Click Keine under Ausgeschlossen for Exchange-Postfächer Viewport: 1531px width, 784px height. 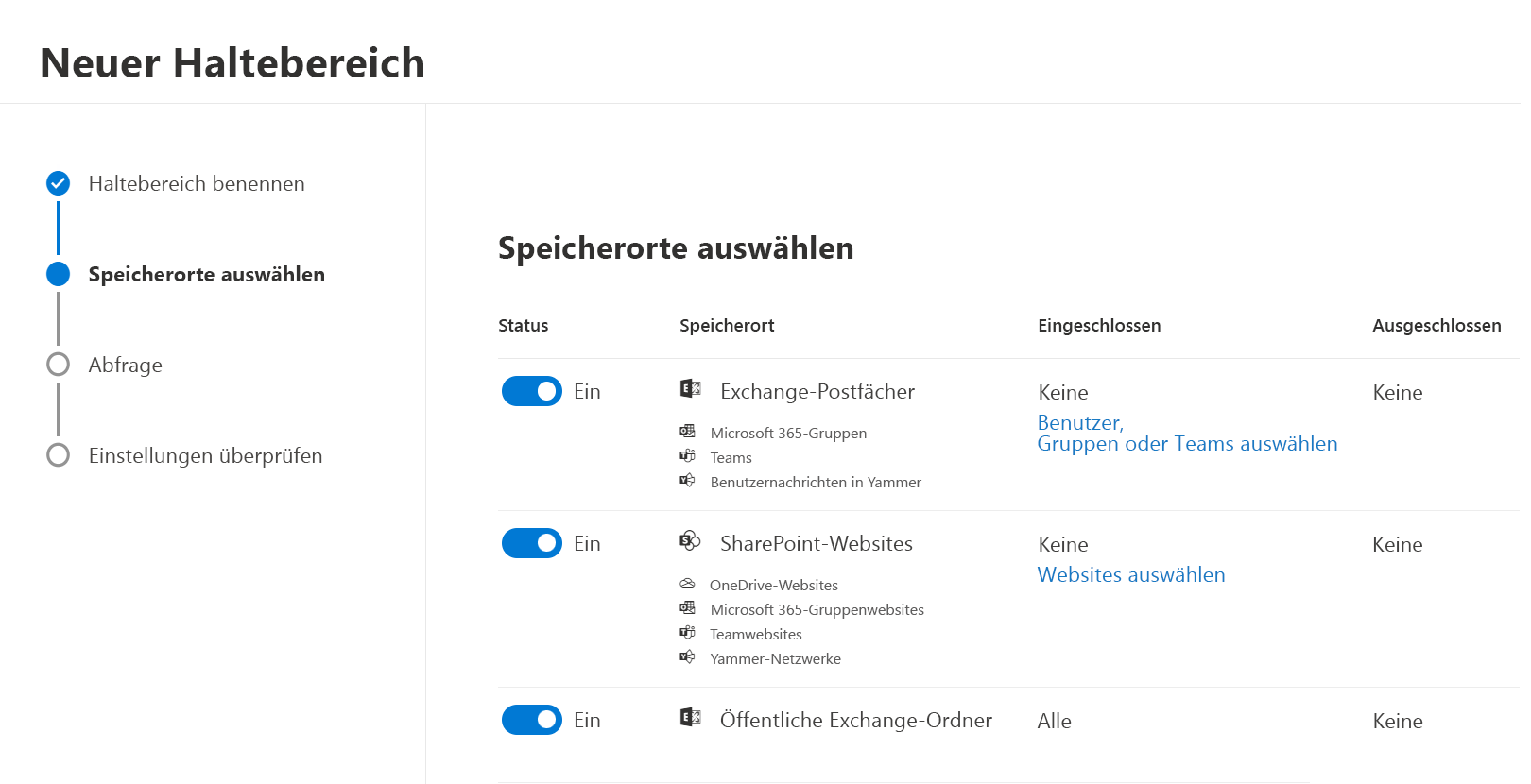click(1398, 392)
